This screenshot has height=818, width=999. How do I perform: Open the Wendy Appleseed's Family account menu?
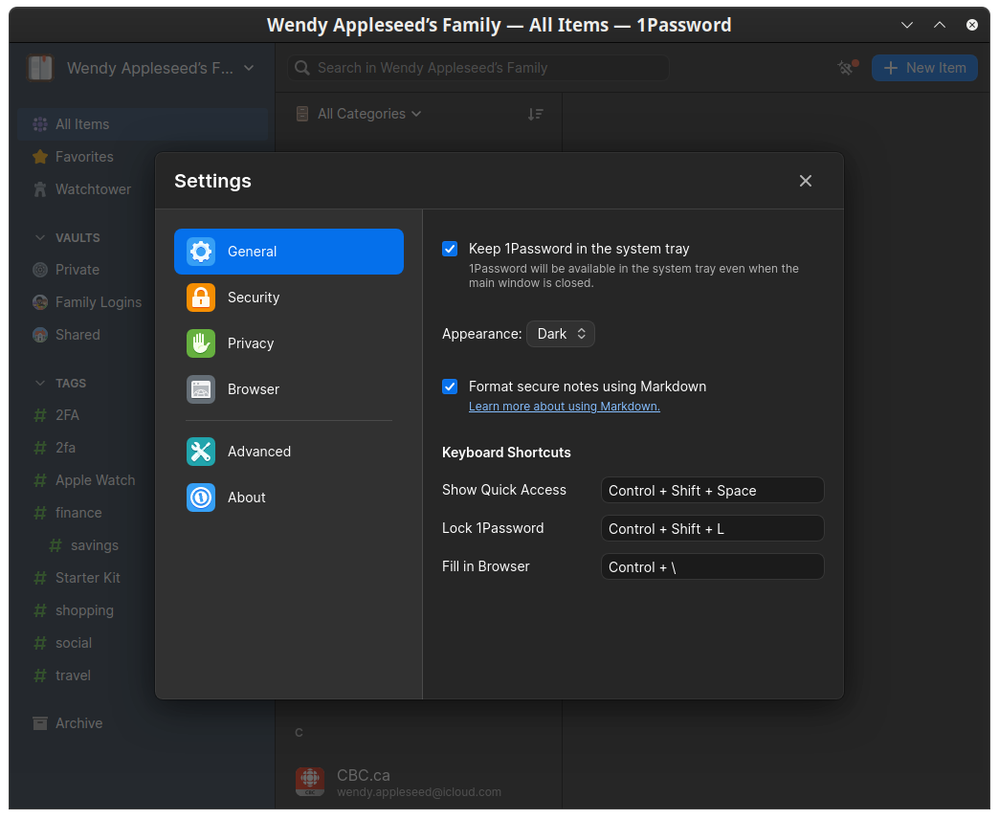[142, 68]
